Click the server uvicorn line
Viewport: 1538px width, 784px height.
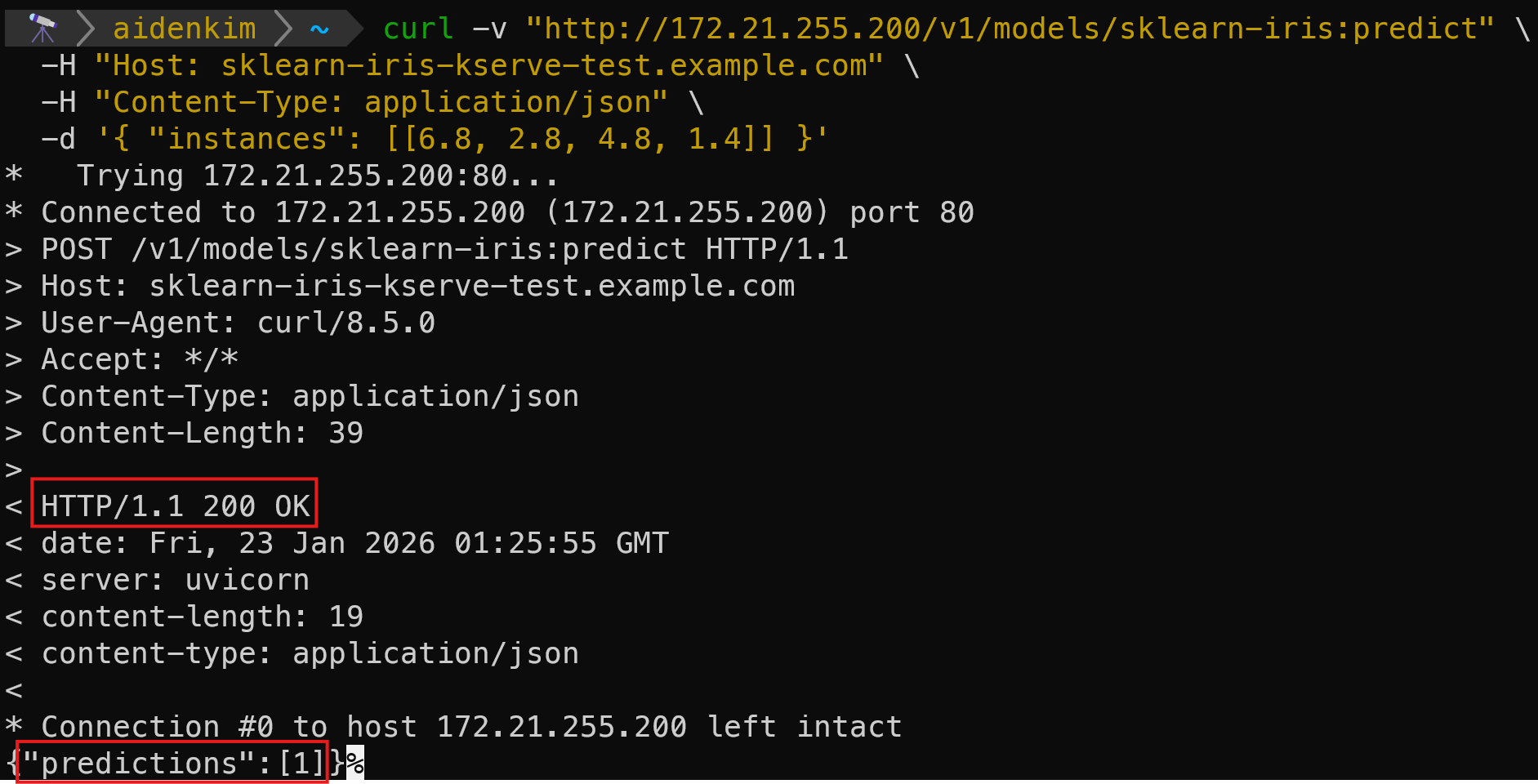click(x=176, y=580)
